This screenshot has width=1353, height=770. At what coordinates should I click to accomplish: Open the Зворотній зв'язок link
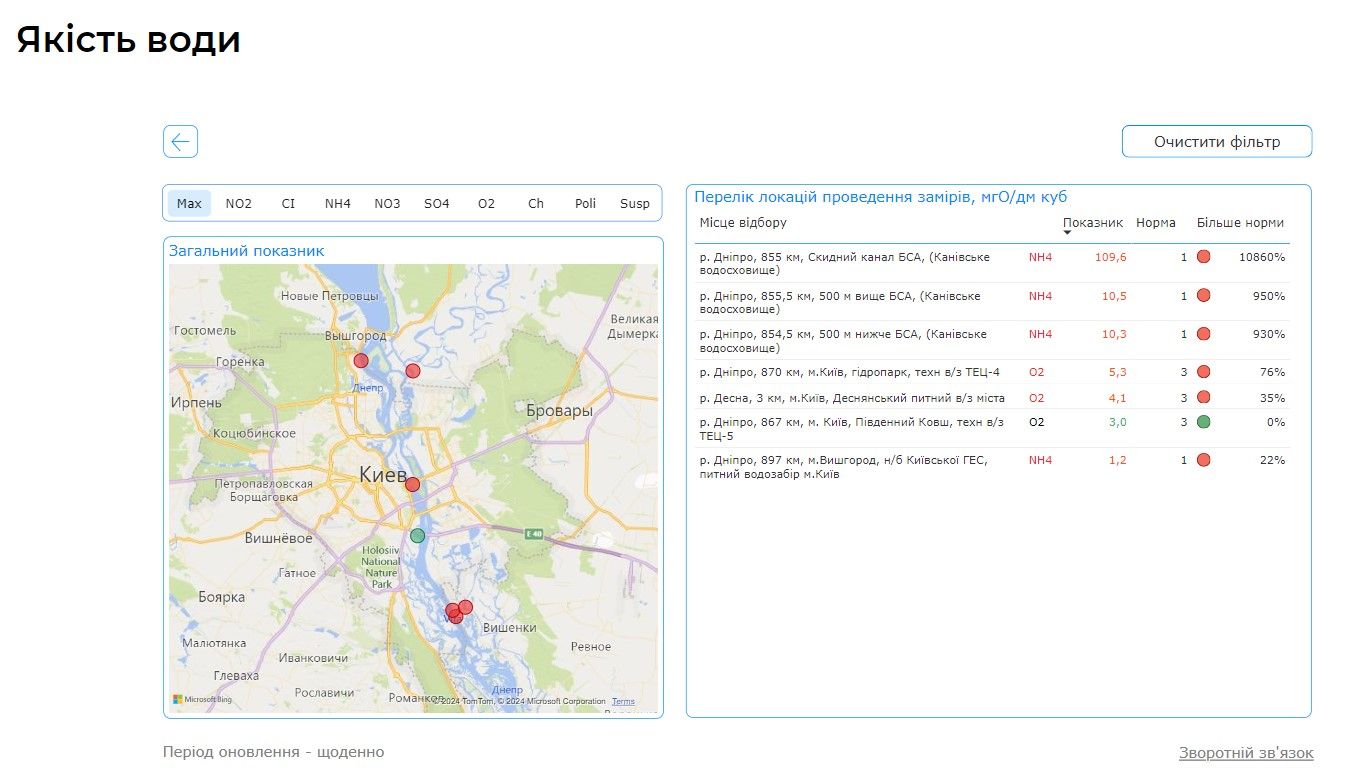[x=1245, y=753]
